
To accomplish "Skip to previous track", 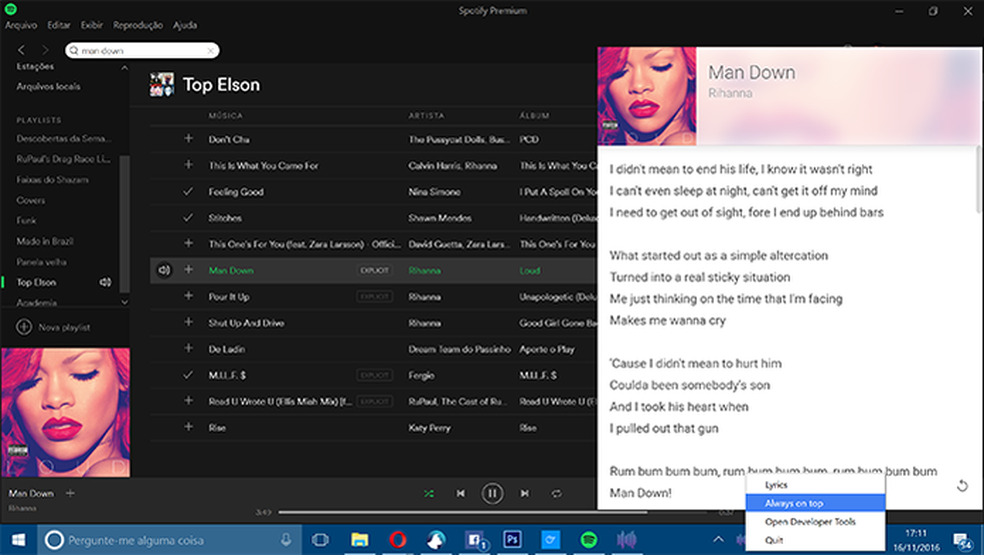I will tap(461, 493).
